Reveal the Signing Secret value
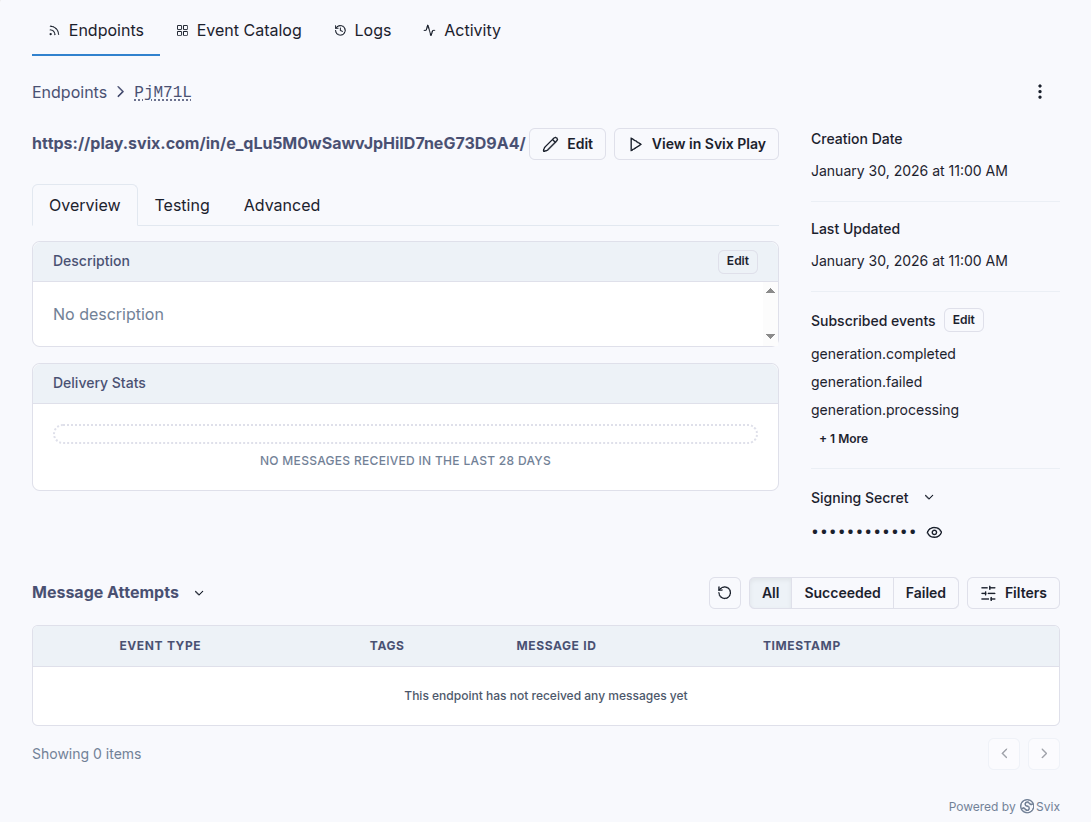 pyautogui.click(x=934, y=532)
